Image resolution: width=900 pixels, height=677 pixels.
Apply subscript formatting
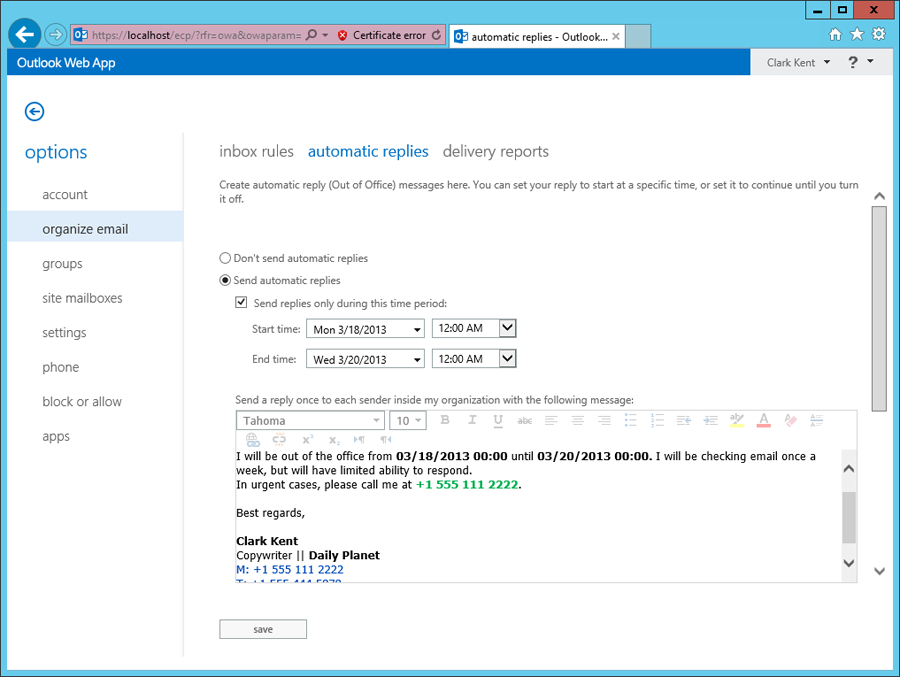tap(334, 440)
